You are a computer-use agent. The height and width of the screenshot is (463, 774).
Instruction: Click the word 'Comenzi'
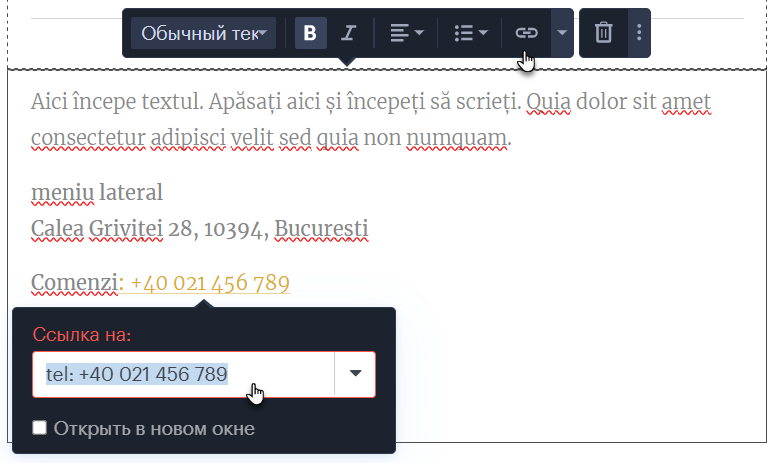(x=74, y=283)
